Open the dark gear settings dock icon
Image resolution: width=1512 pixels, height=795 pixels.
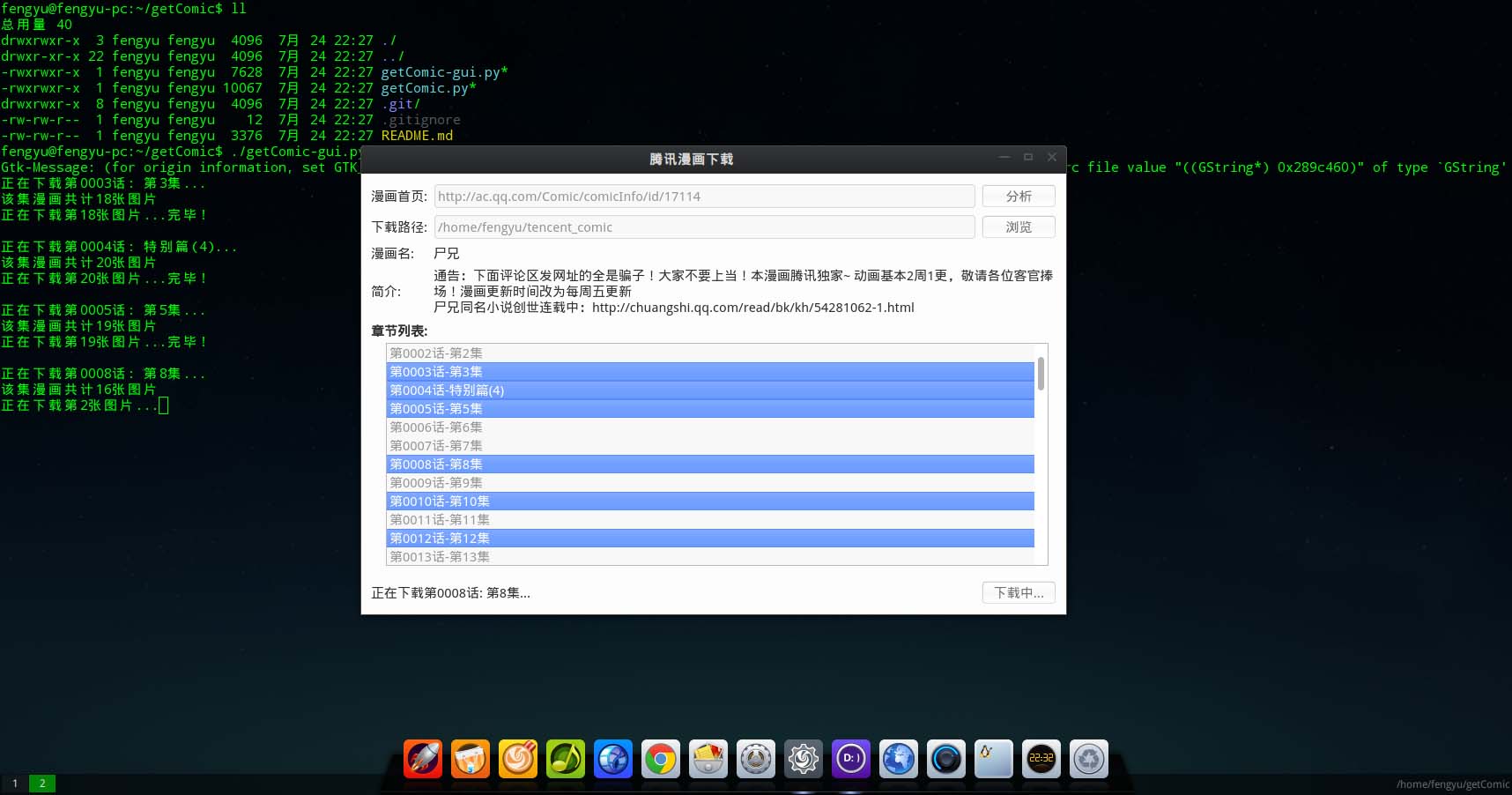coord(804,759)
